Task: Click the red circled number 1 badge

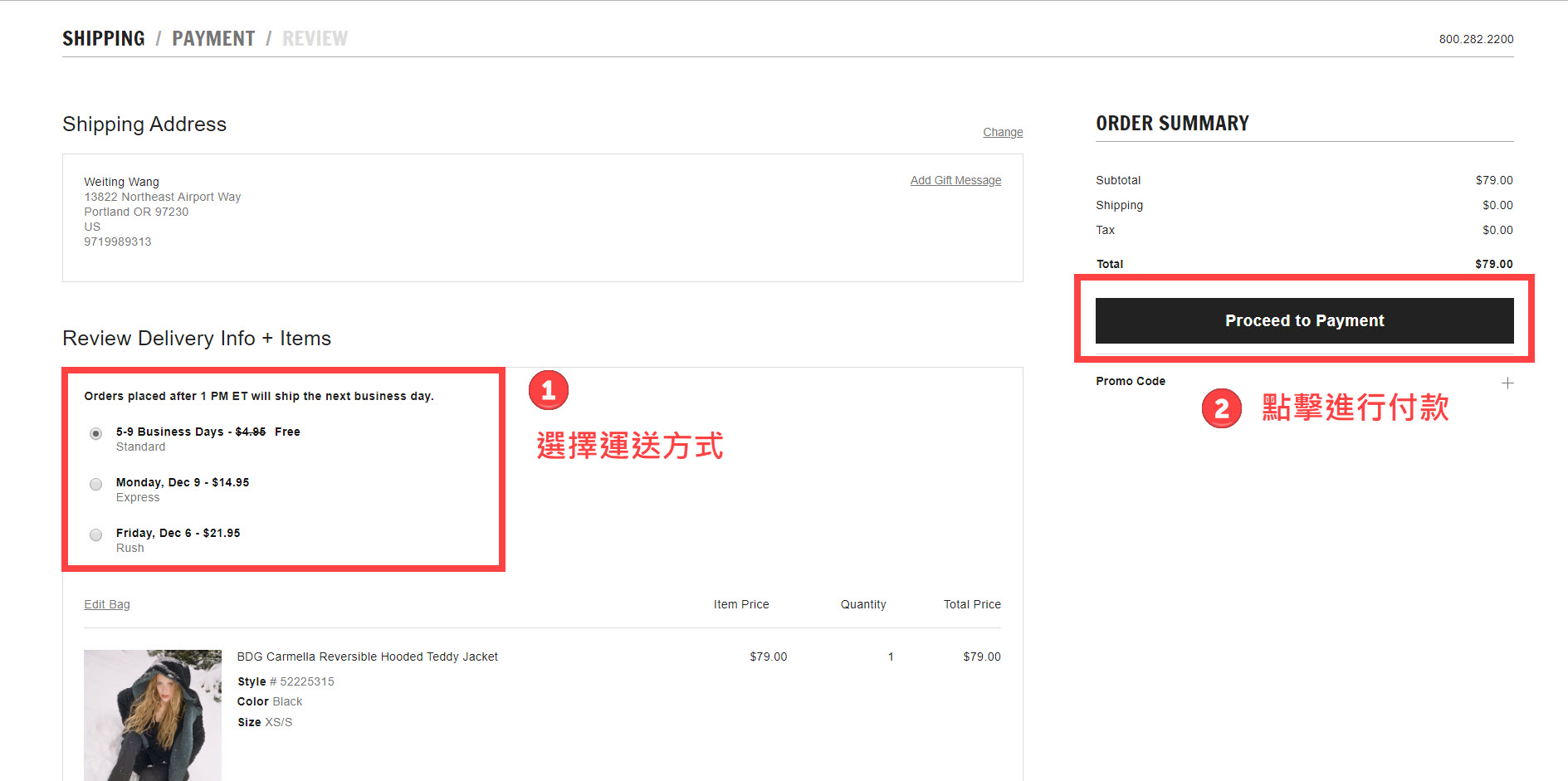Action: tap(549, 390)
